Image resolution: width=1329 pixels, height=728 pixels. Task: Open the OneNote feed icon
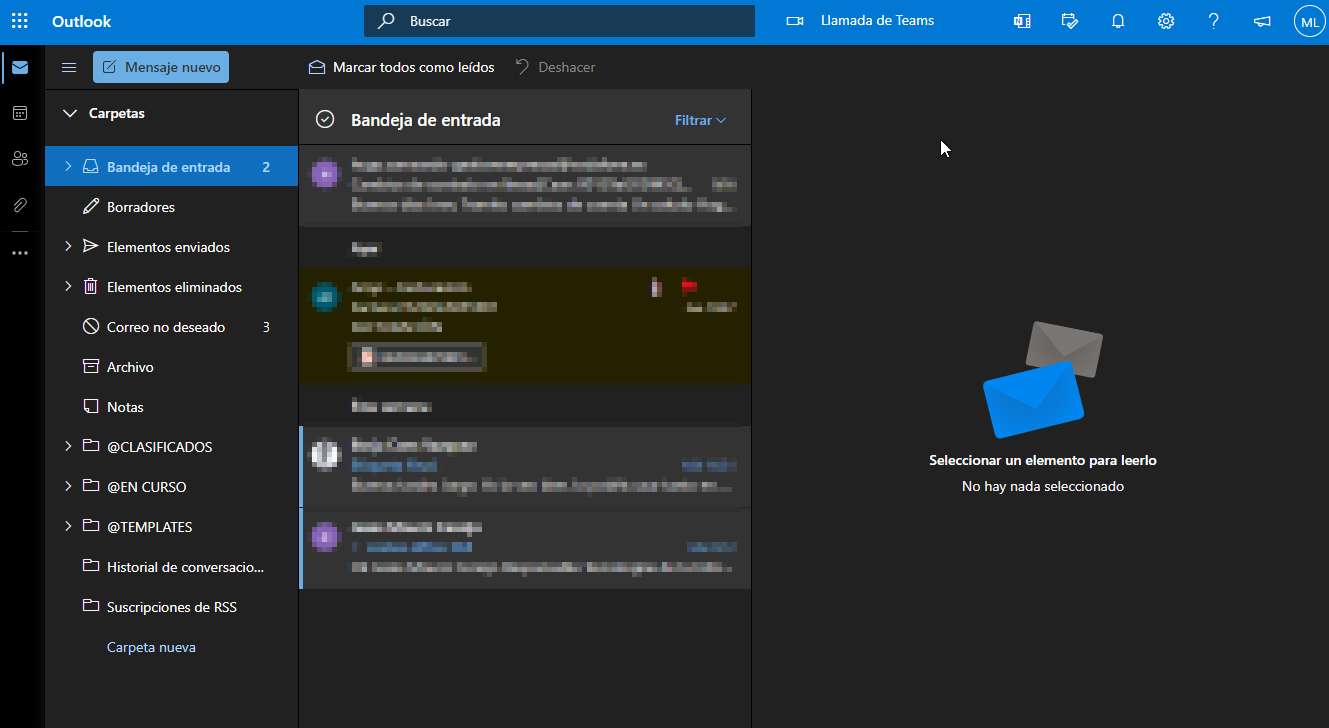click(1022, 21)
